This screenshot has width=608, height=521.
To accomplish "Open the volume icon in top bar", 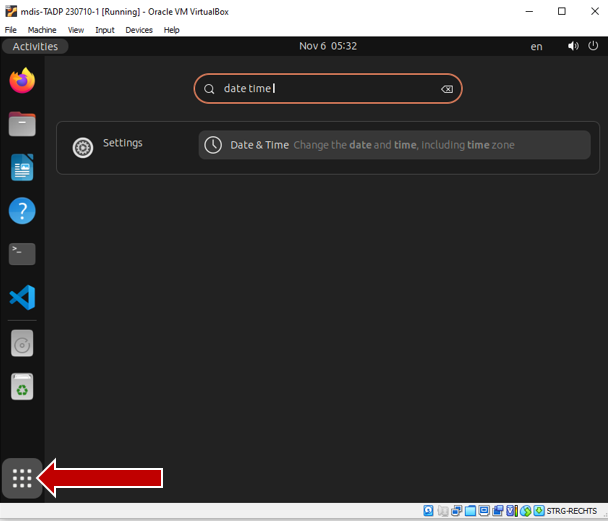I will [x=573, y=46].
